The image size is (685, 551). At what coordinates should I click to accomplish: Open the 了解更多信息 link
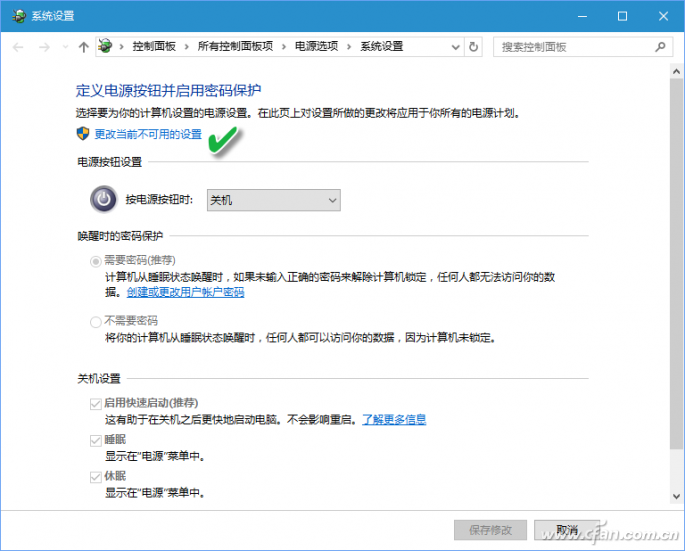(x=394, y=419)
